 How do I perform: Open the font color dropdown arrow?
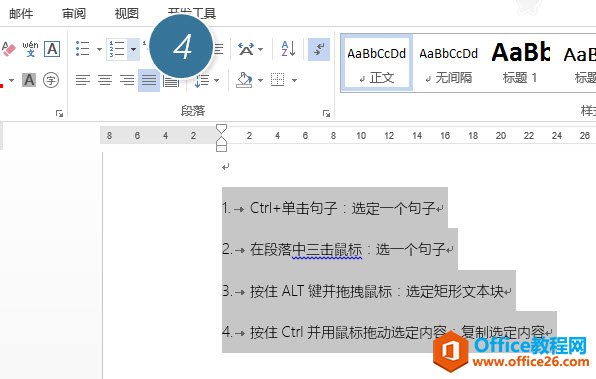point(11,80)
